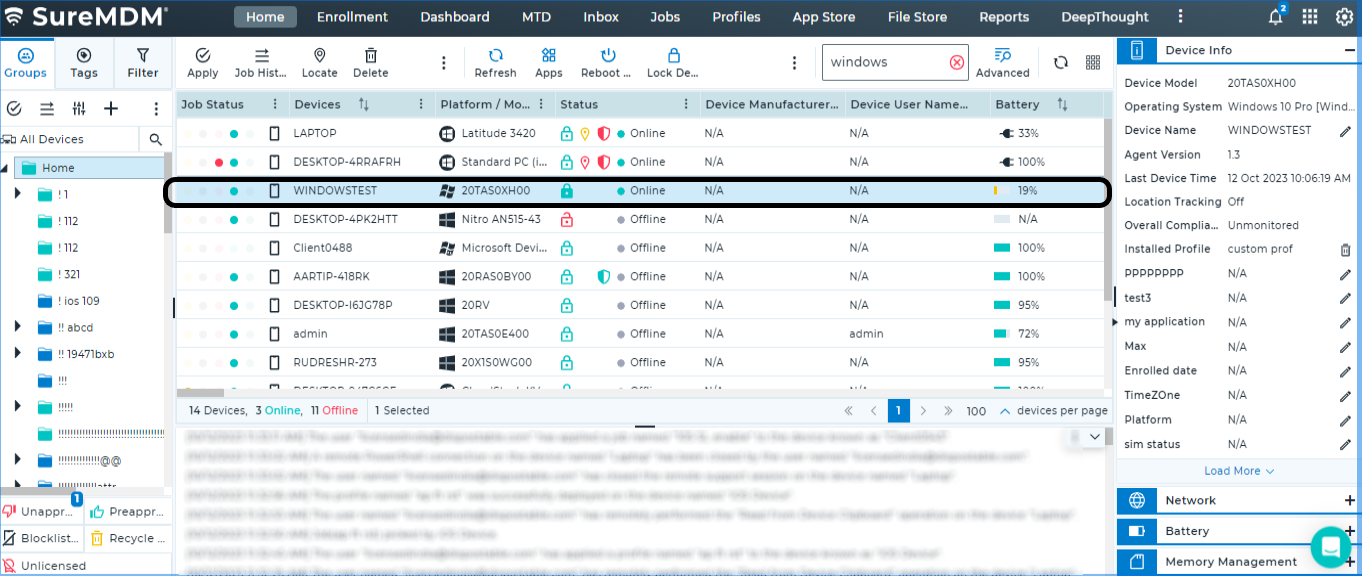This screenshot has height=576, width=1366.
Task: Click Load More in Device Info
Action: pyautogui.click(x=1239, y=471)
